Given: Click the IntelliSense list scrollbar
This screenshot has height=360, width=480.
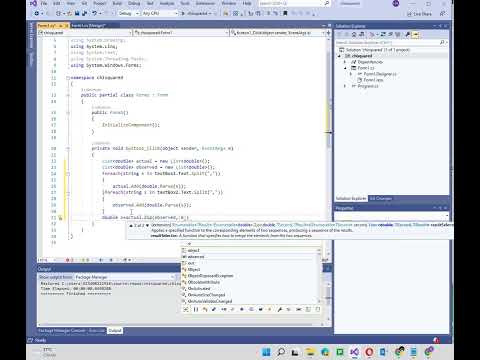Looking at the screenshot, I should (x=319, y=276).
